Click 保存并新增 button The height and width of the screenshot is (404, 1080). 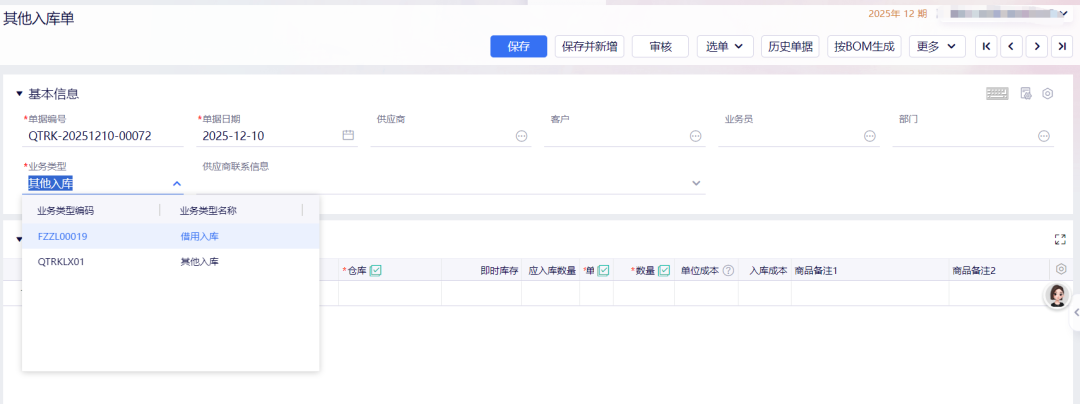click(590, 47)
